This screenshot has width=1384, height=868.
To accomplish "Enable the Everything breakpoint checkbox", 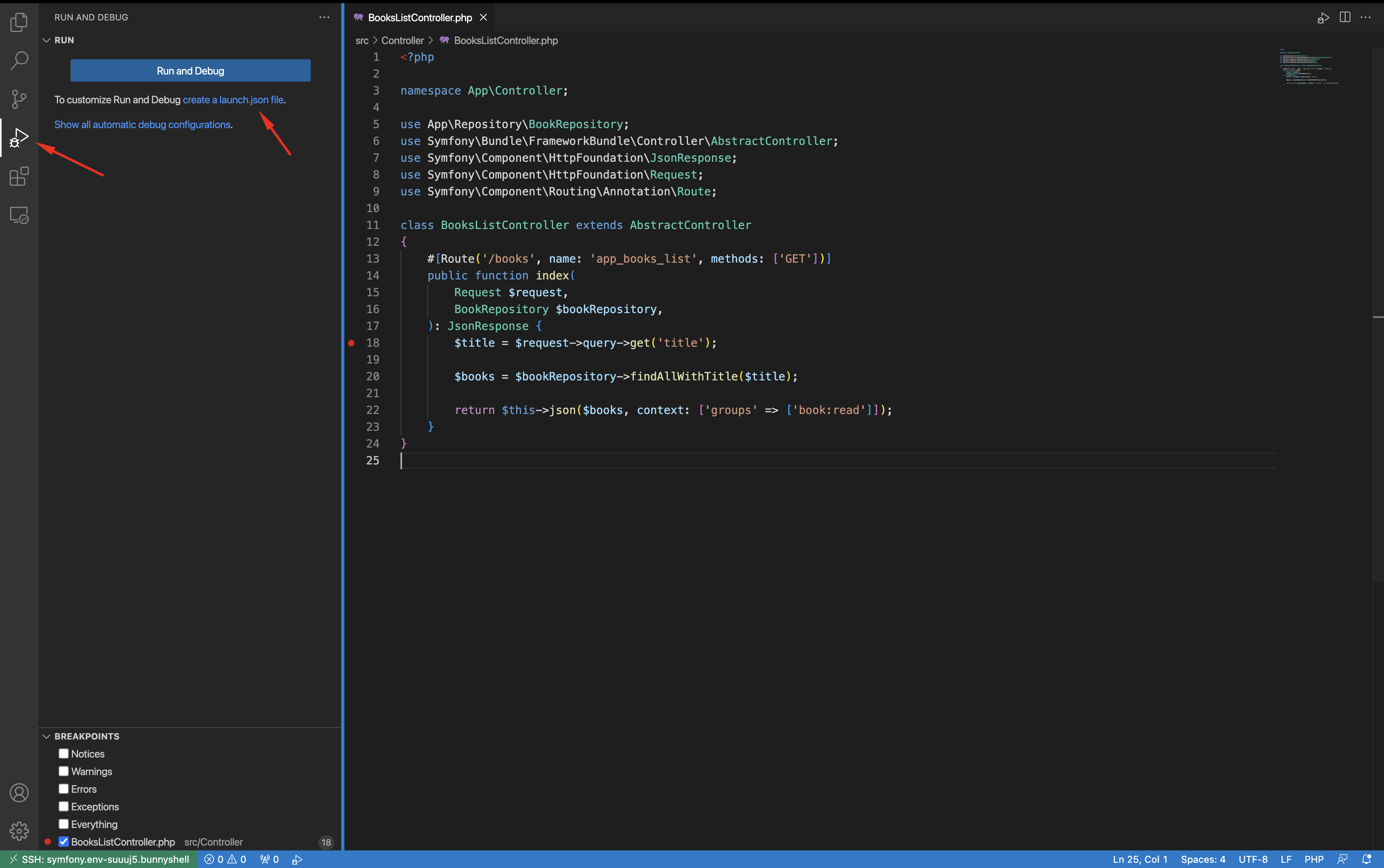I will [64, 824].
